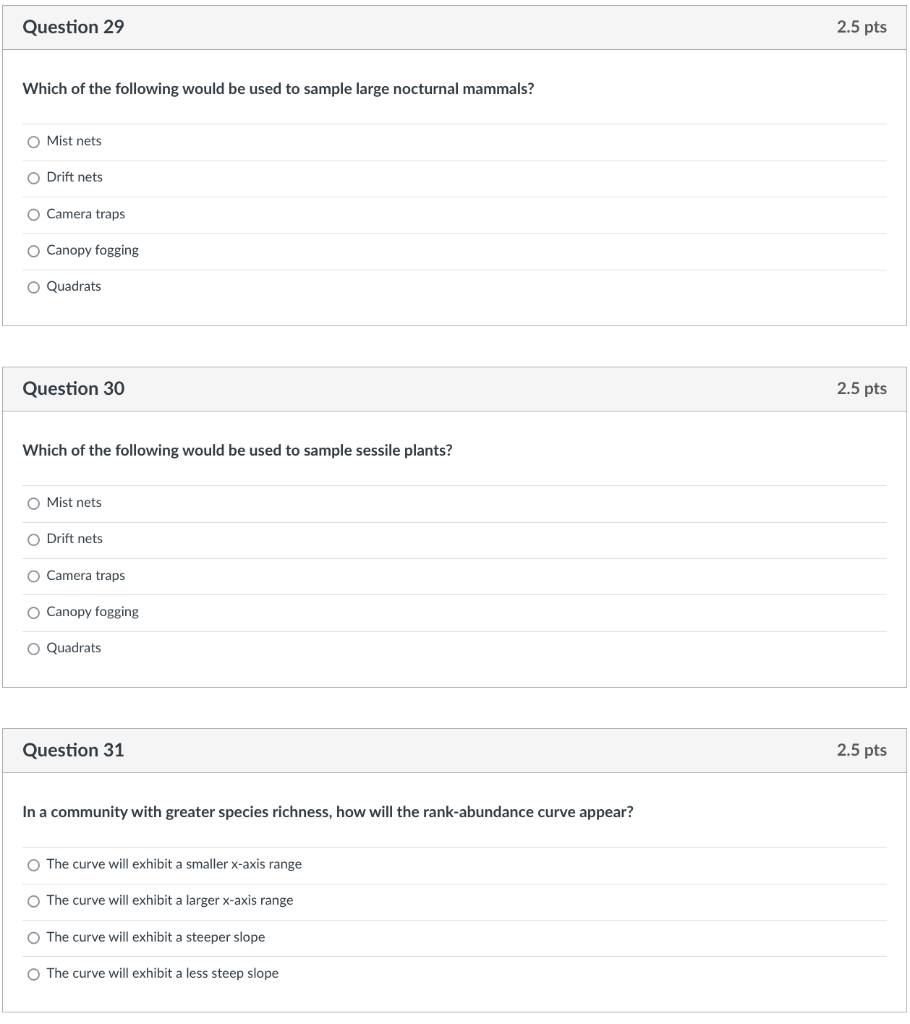Pick Camera traps under Question 30
The height and width of the screenshot is (1024, 910).
(x=34, y=575)
